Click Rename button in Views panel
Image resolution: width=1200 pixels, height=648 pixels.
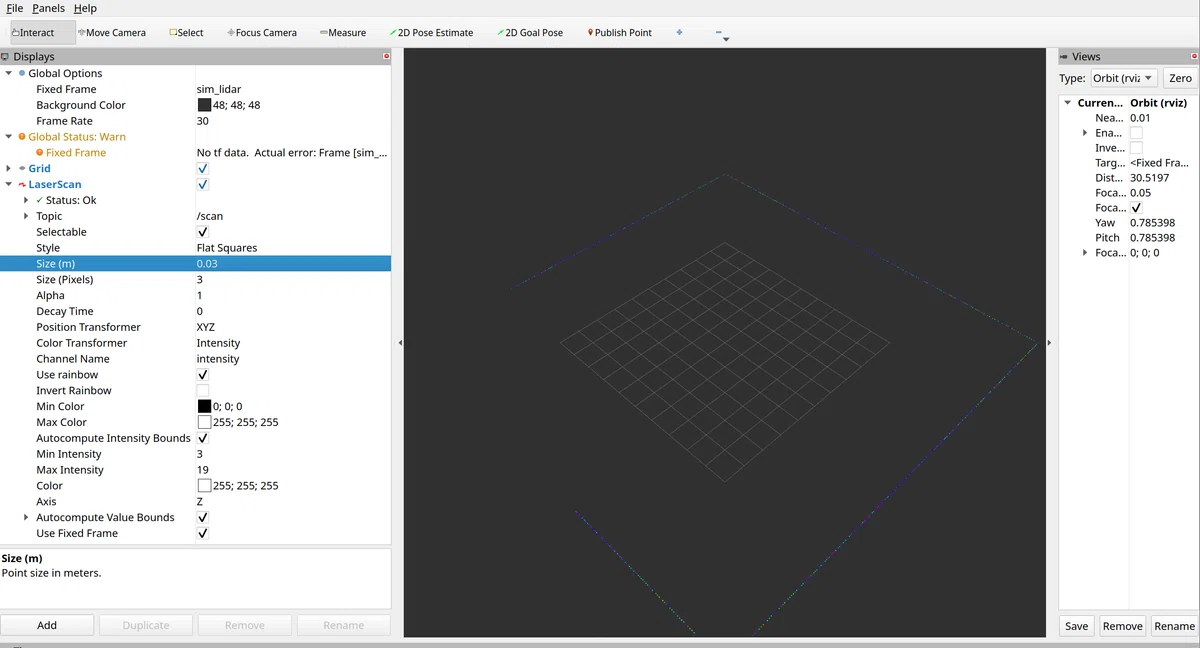[1174, 626]
